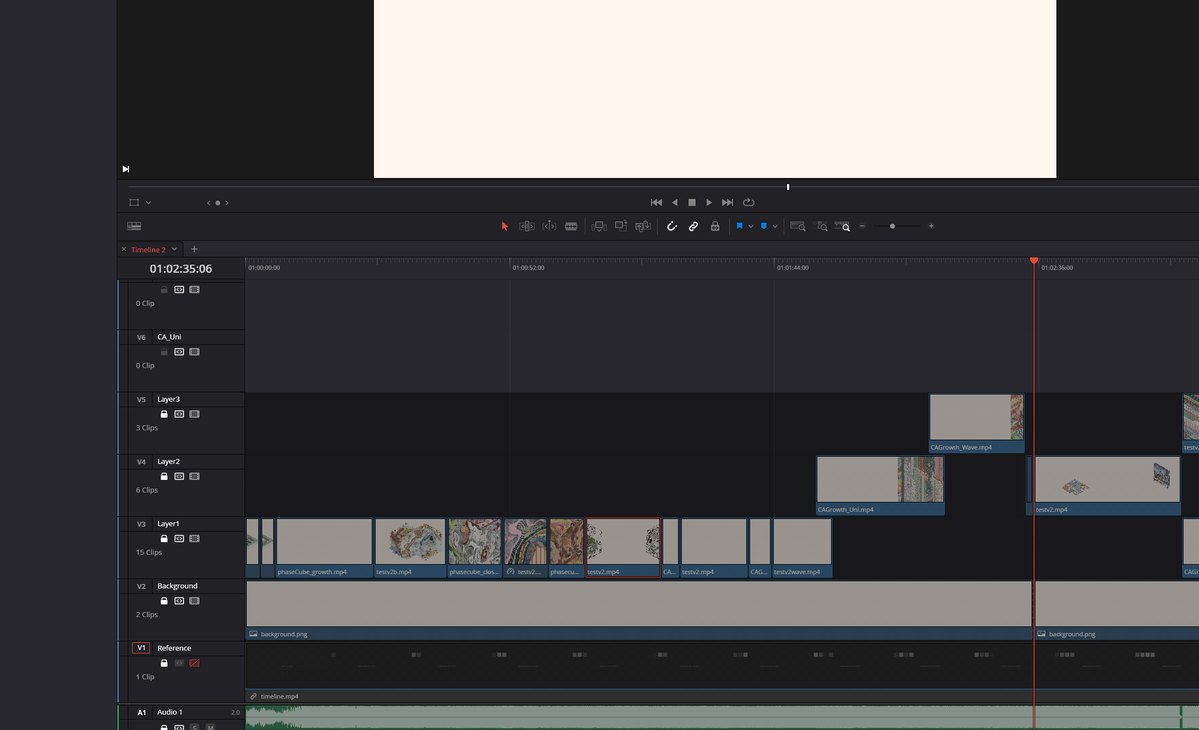
Task: Unlock the Layer3 track
Action: pyautogui.click(x=164, y=414)
